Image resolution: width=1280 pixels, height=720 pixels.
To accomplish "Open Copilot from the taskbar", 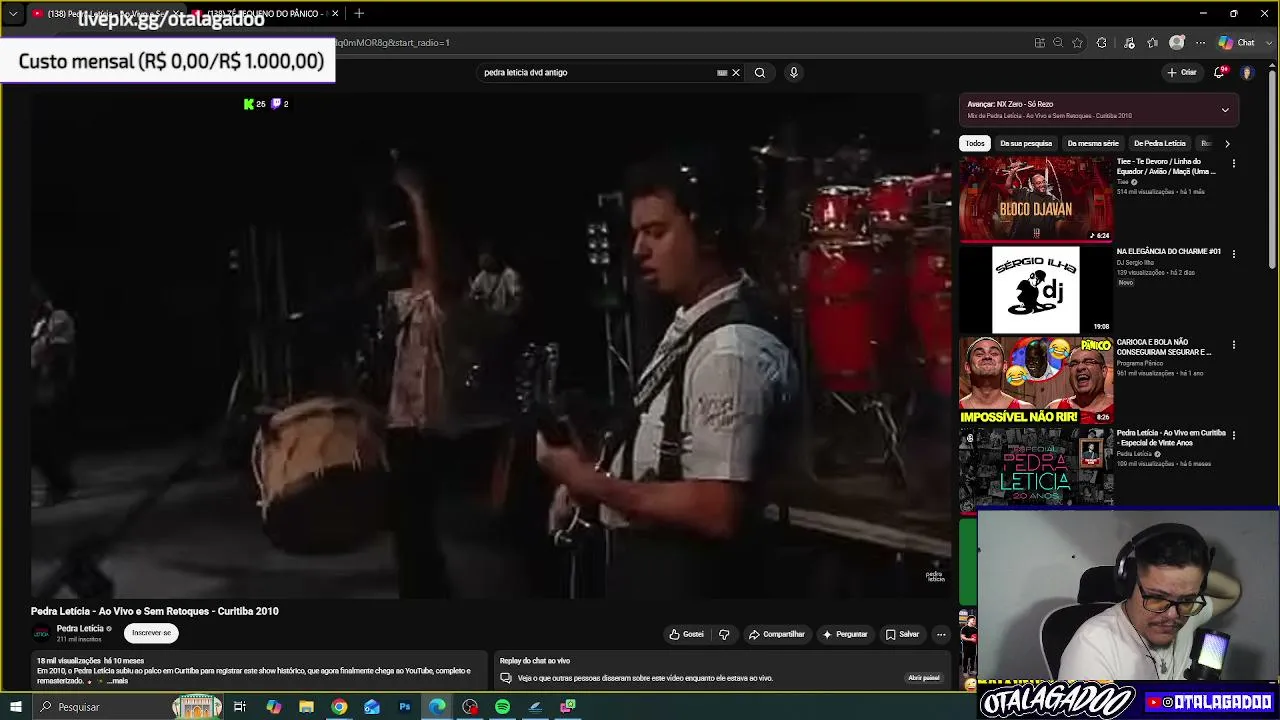I will [x=273, y=707].
